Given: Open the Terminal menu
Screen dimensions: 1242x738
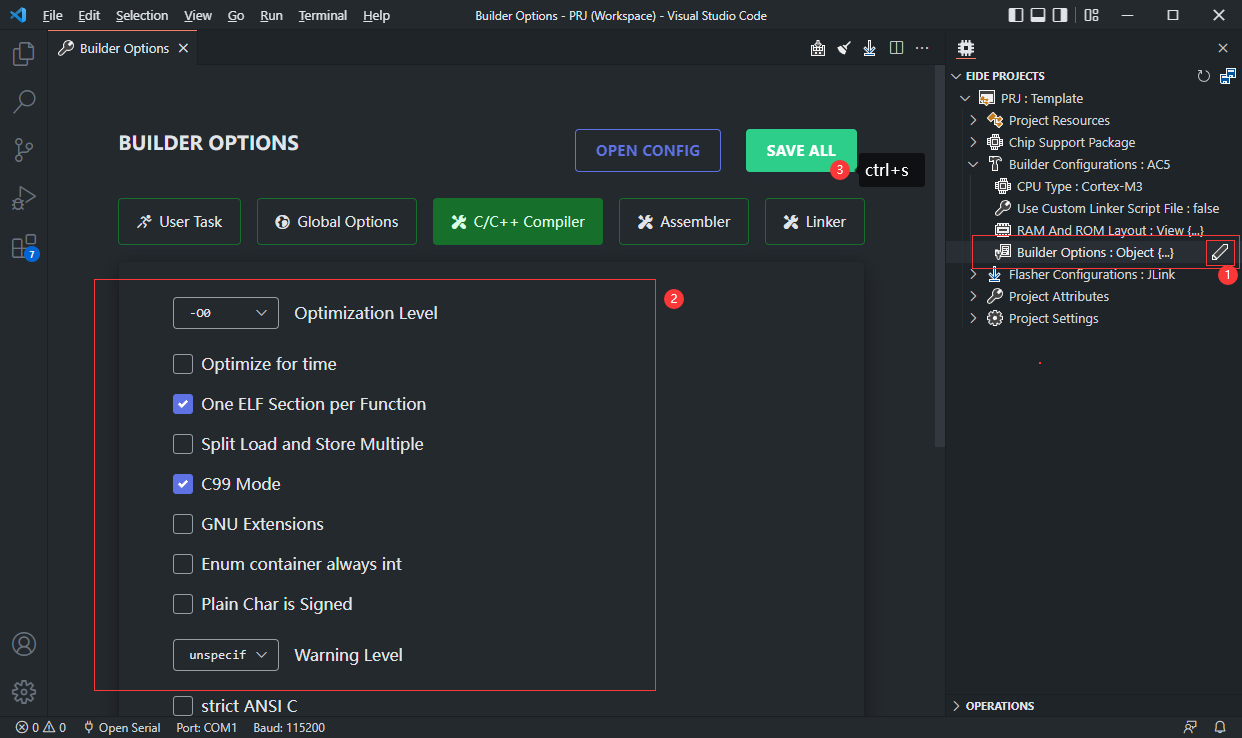Looking at the screenshot, I should (x=322, y=15).
